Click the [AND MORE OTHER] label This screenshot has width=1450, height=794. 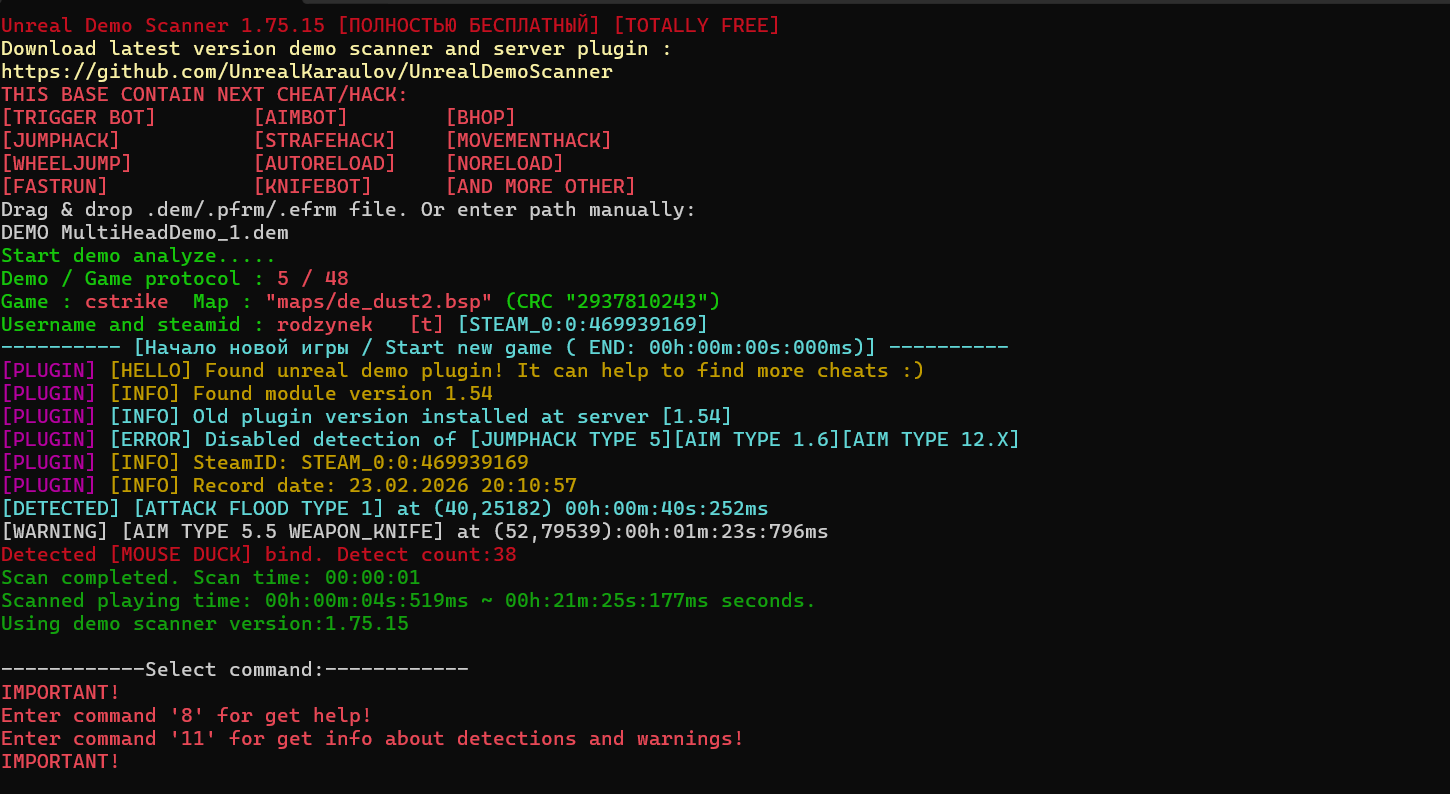point(540,187)
